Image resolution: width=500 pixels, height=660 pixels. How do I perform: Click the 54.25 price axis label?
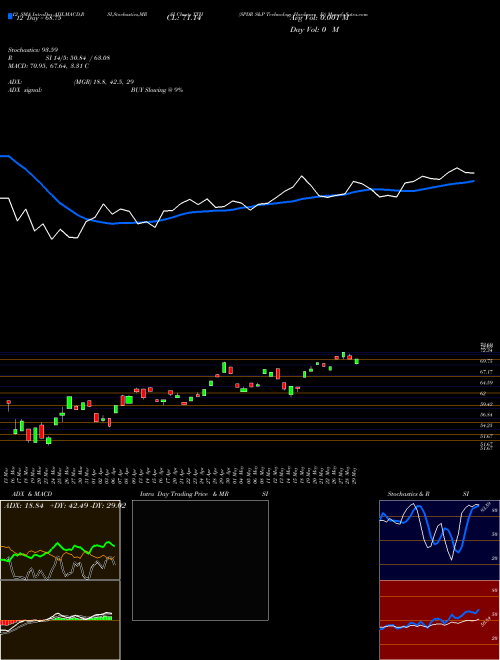point(486,426)
